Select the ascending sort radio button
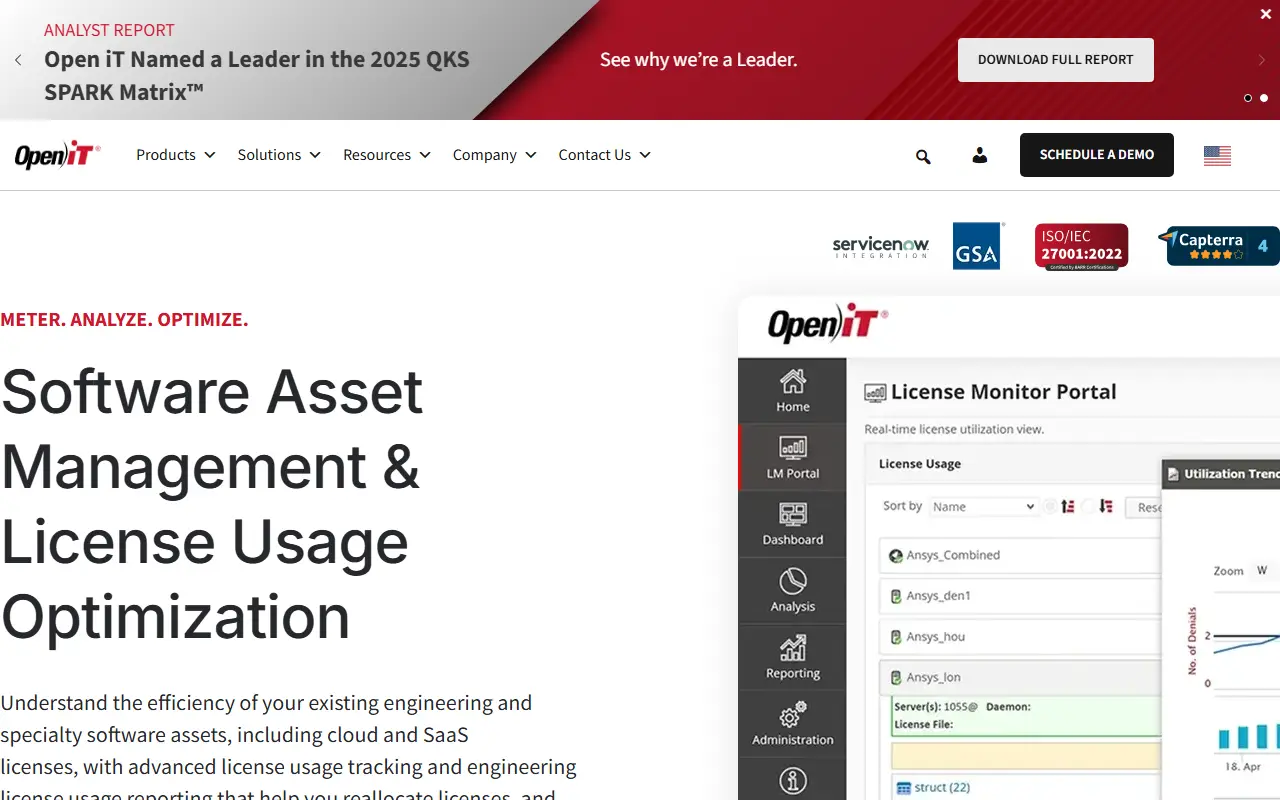Image resolution: width=1280 pixels, height=800 pixels. coord(1050,507)
